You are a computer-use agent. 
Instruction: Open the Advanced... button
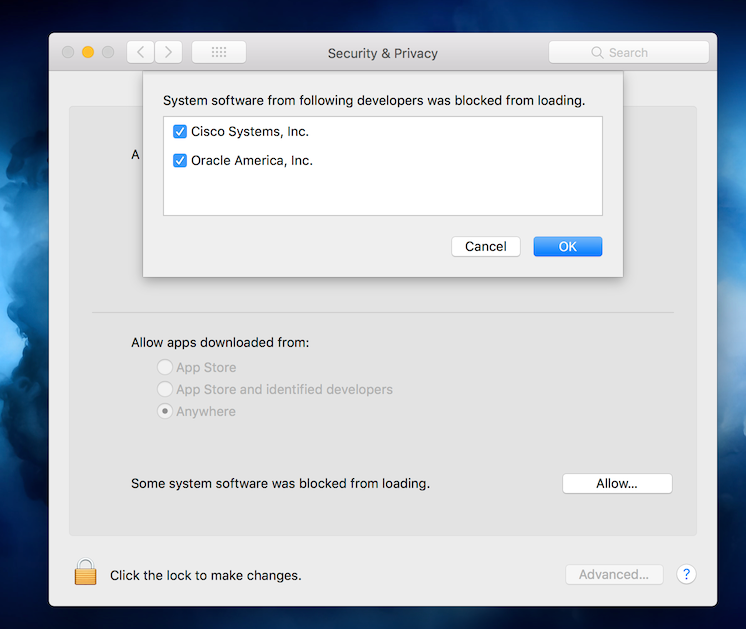point(614,575)
